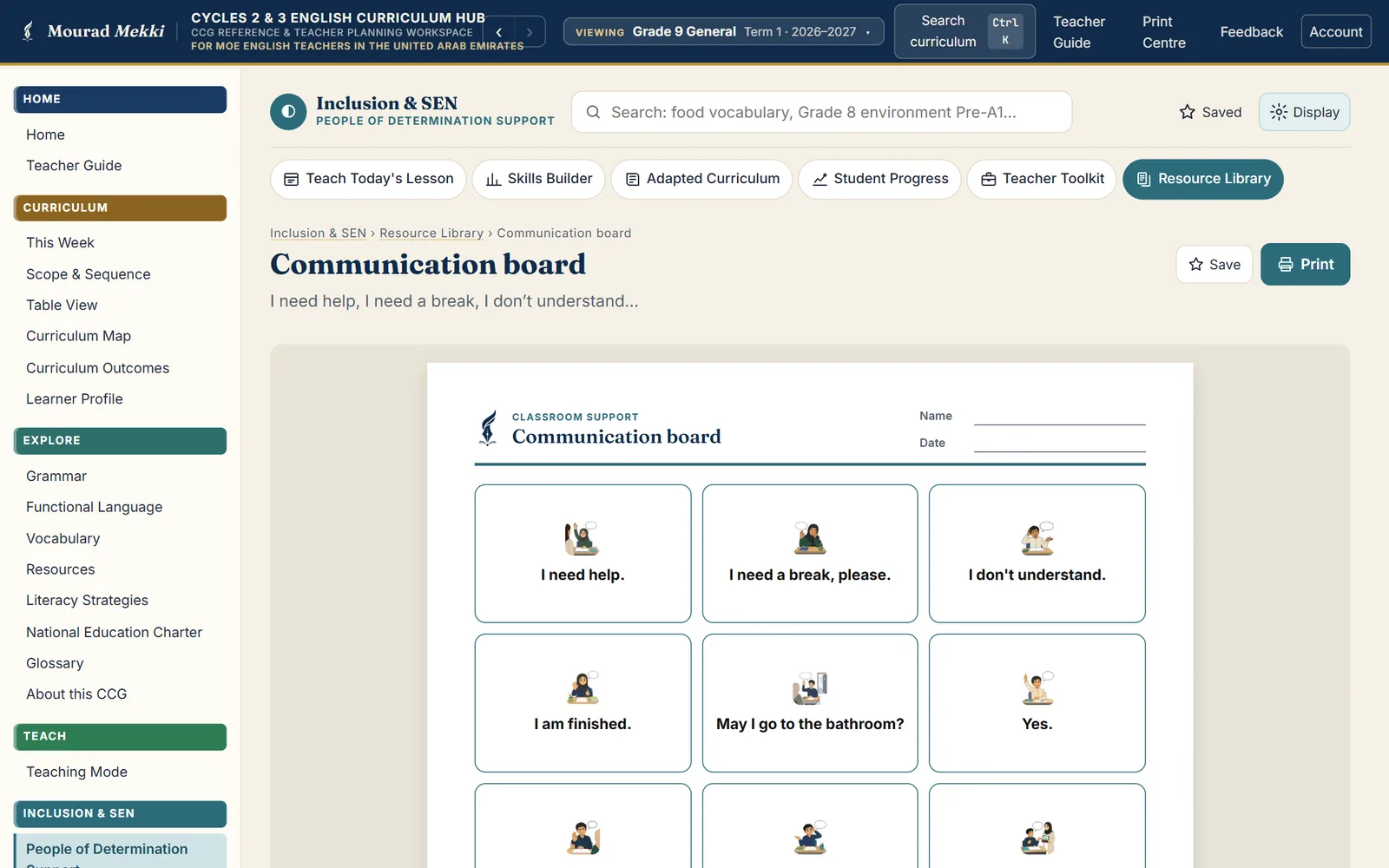Click the Inclusion & SEN half-circle icon
The width and height of the screenshot is (1389, 868).
(x=288, y=112)
